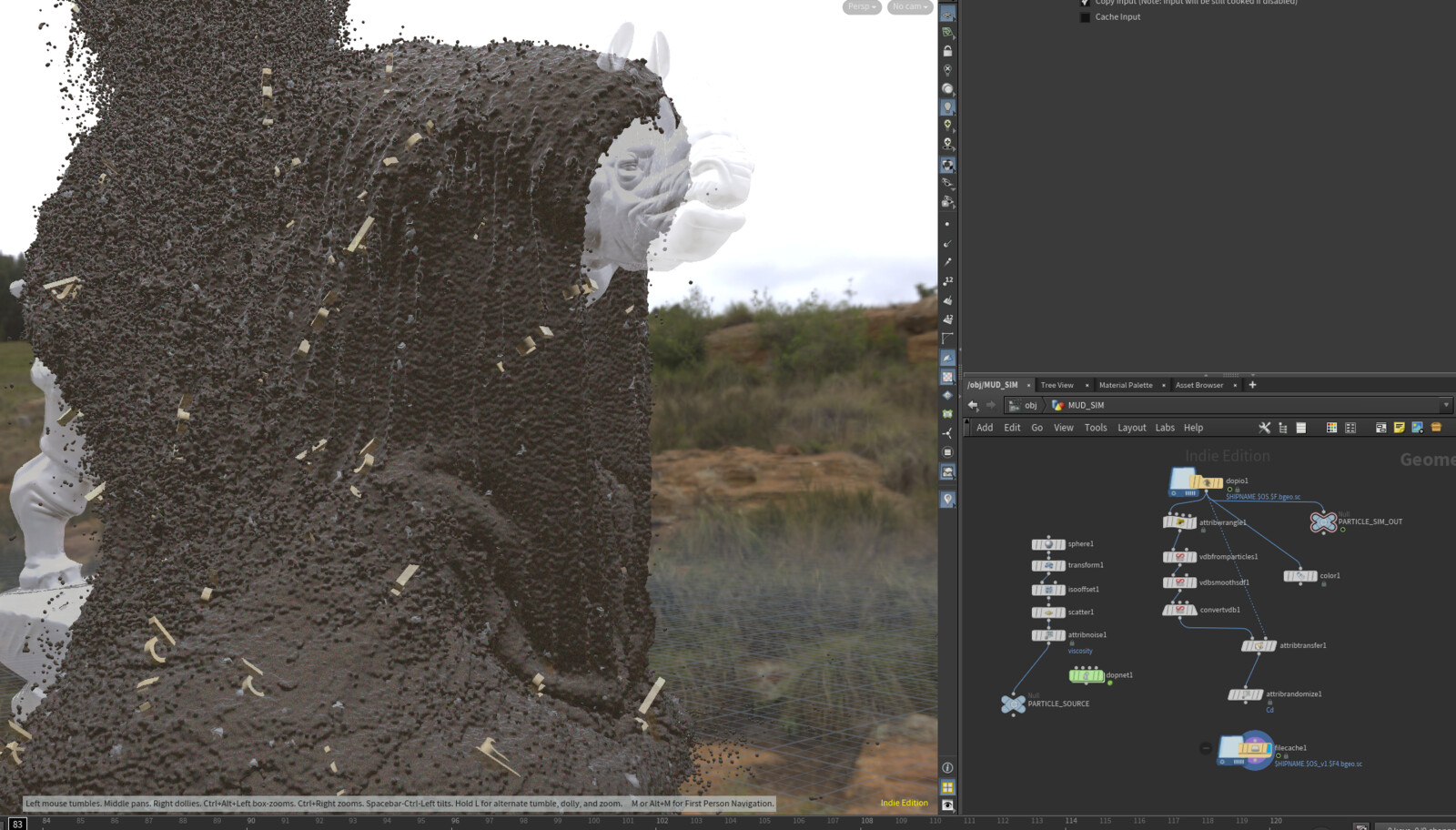Open the No cam camera dropdown
The height and width of the screenshot is (830, 1456).
[x=910, y=7]
